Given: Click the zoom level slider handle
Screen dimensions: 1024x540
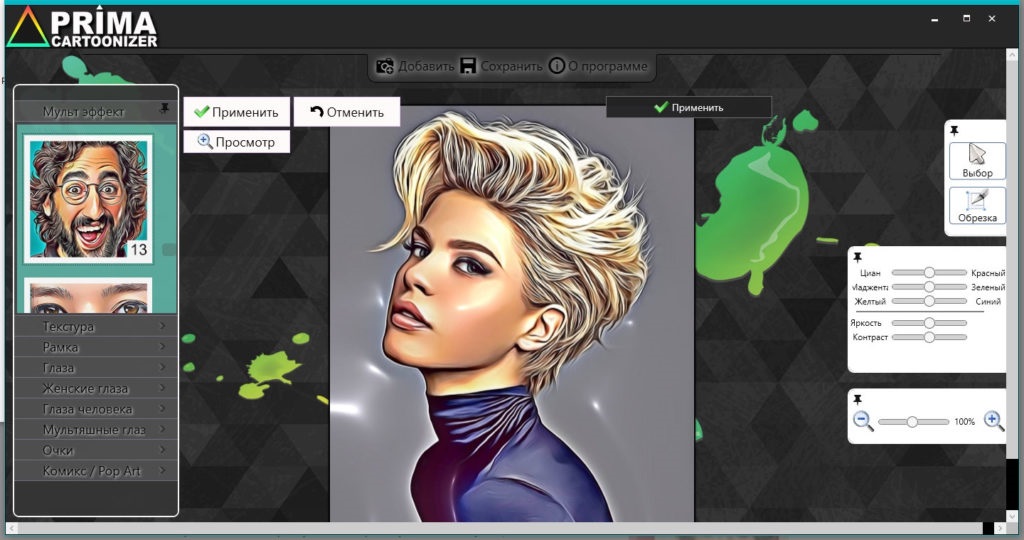Looking at the screenshot, I should pyautogui.click(x=912, y=422).
